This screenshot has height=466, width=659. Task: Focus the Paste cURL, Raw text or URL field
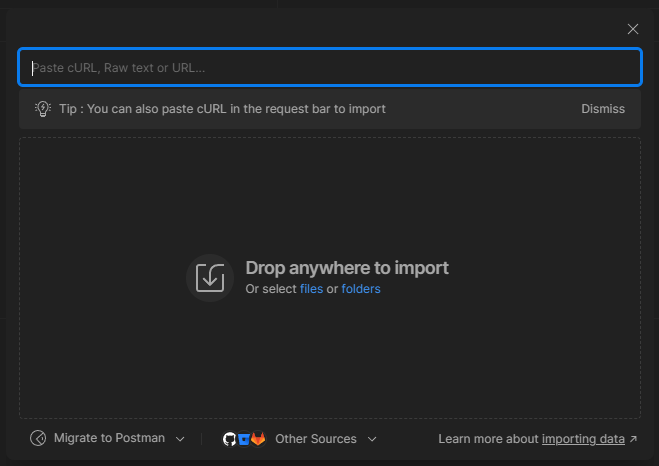(x=330, y=67)
